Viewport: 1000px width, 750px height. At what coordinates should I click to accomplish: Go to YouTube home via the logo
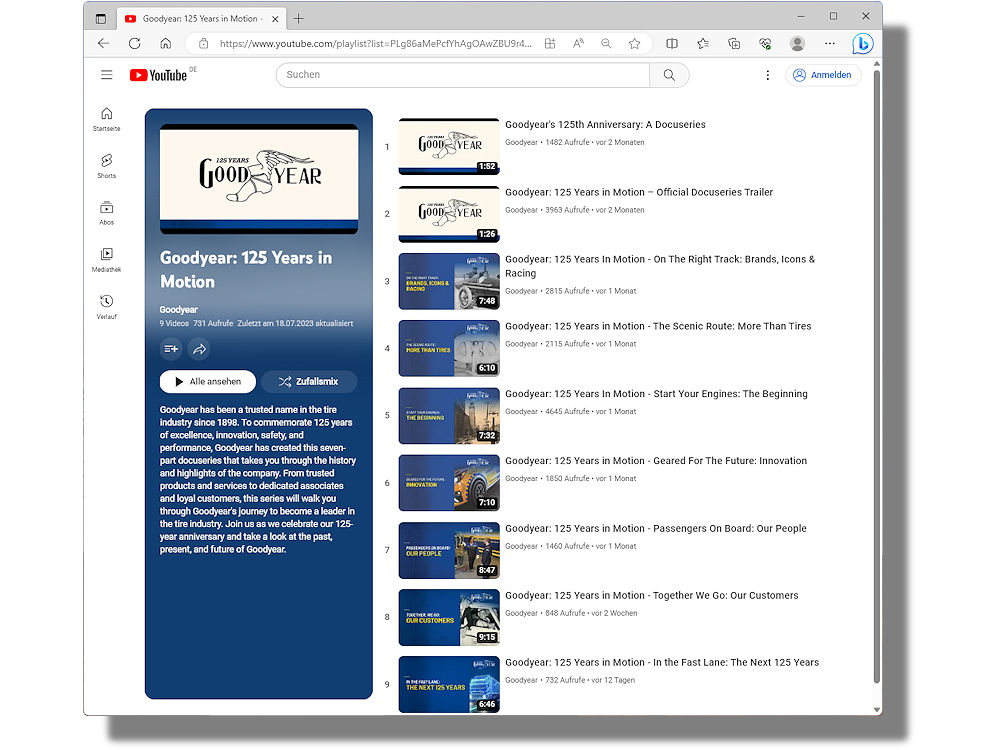[158, 75]
